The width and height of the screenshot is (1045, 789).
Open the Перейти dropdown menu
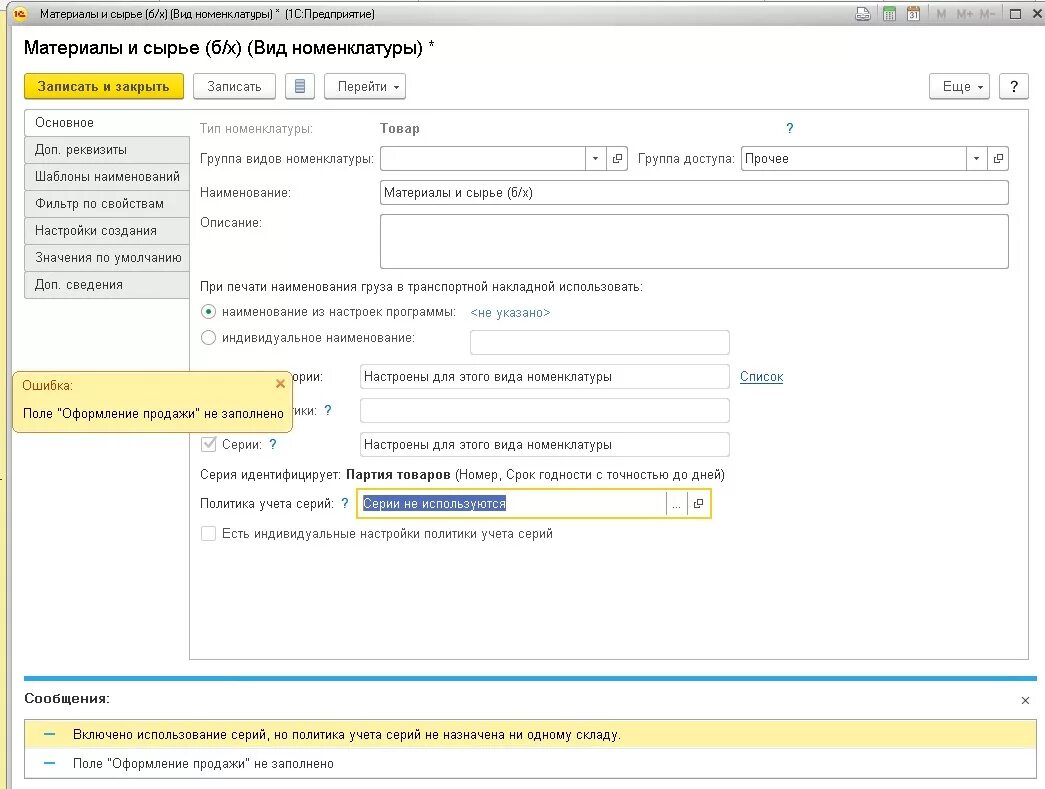click(x=365, y=87)
